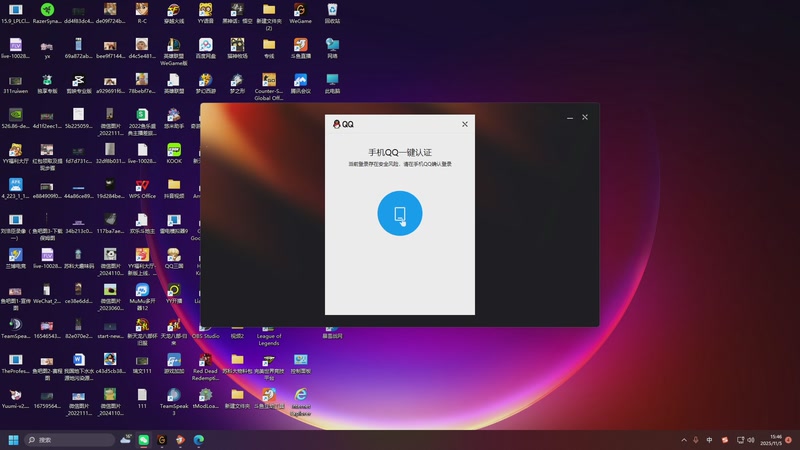Launch the 天龙八部-归来 shortcut

(x=174, y=332)
